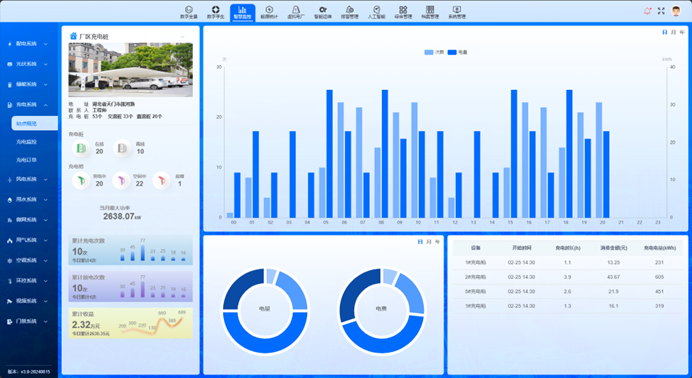Screen dimensions: 692x378
Task: Open the 充电监控 submenu item
Action: coord(26,142)
